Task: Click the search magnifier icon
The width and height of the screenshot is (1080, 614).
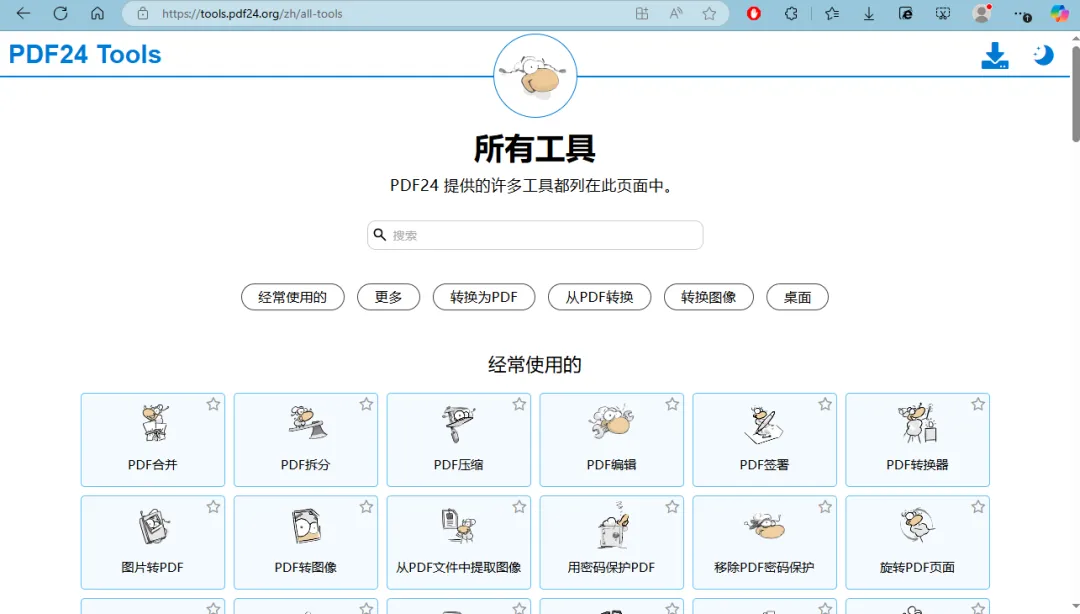Action: pos(380,235)
